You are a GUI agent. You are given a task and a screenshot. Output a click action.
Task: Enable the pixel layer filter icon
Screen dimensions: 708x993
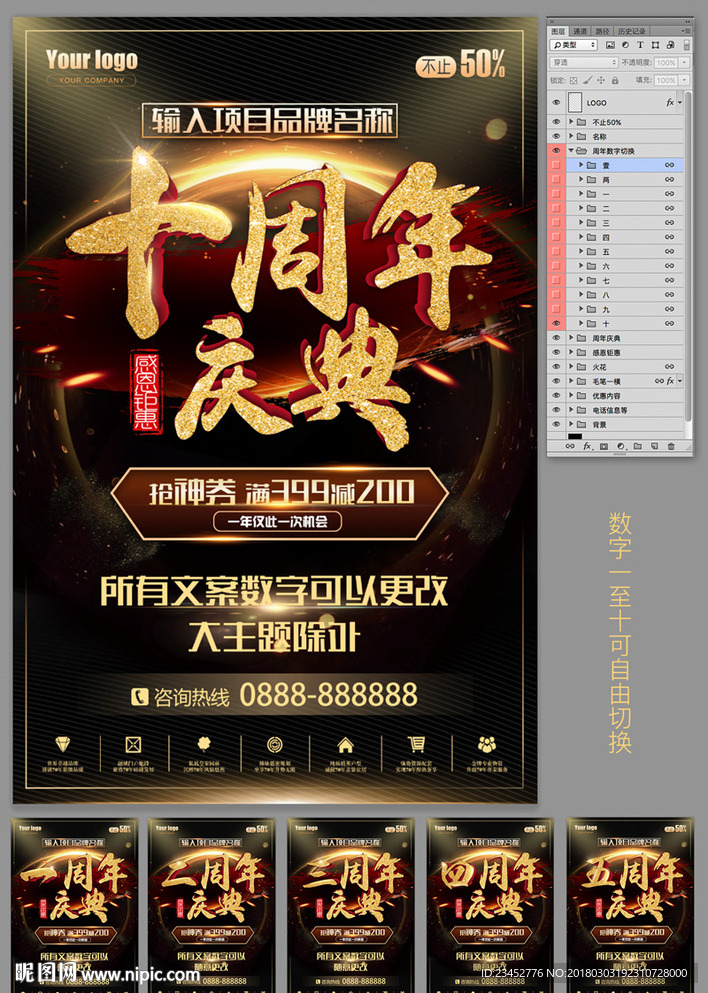610,45
